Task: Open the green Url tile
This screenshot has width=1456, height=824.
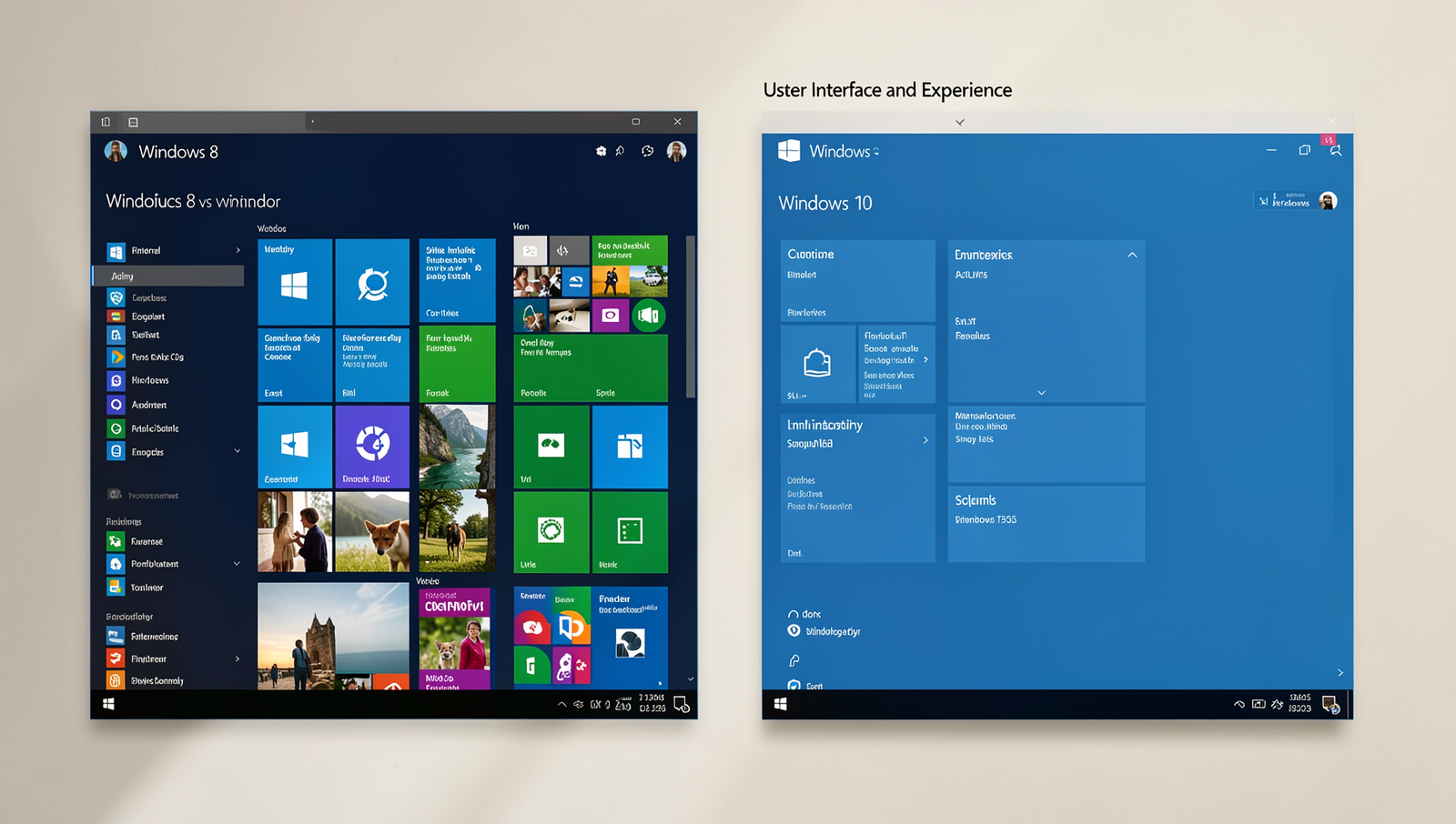Action: pyautogui.click(x=551, y=447)
